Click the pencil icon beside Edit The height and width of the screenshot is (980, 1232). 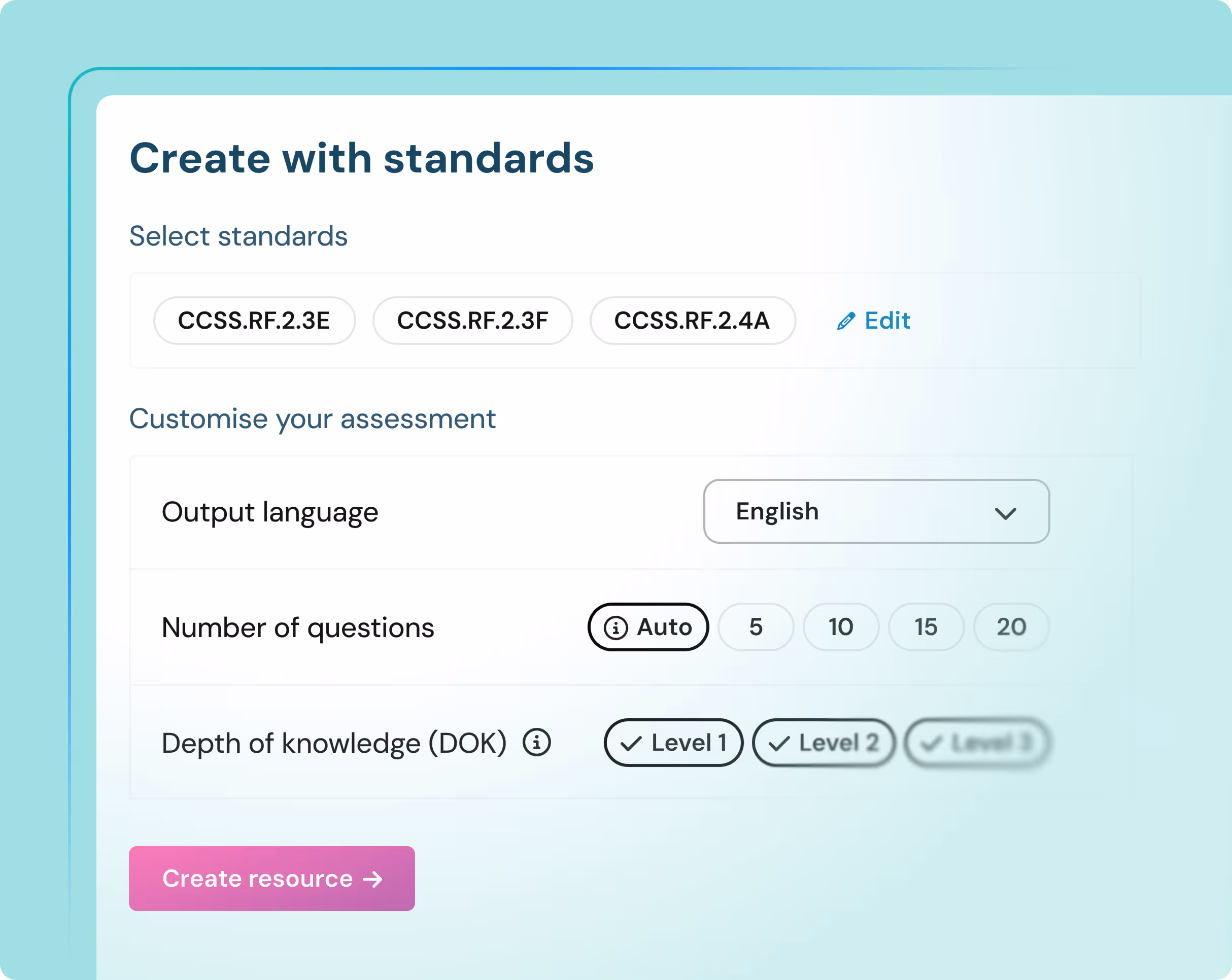(846, 321)
